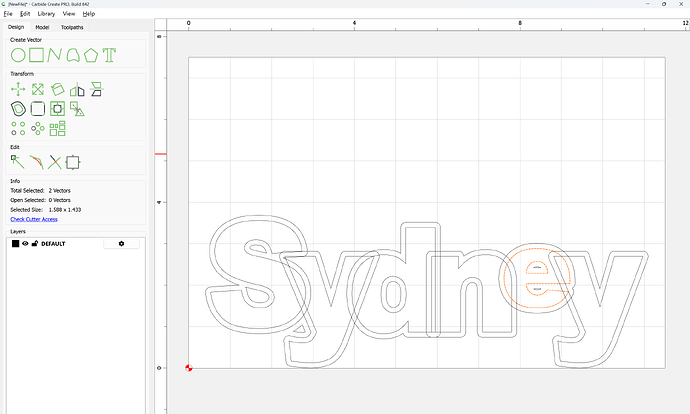This screenshot has height=414, width=690.
Task: Open the View menu
Action: 69,14
